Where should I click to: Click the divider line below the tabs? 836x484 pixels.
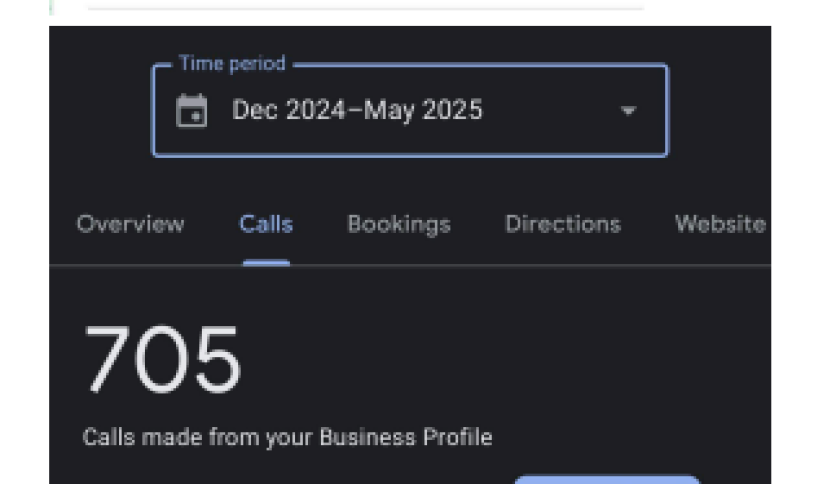410,265
